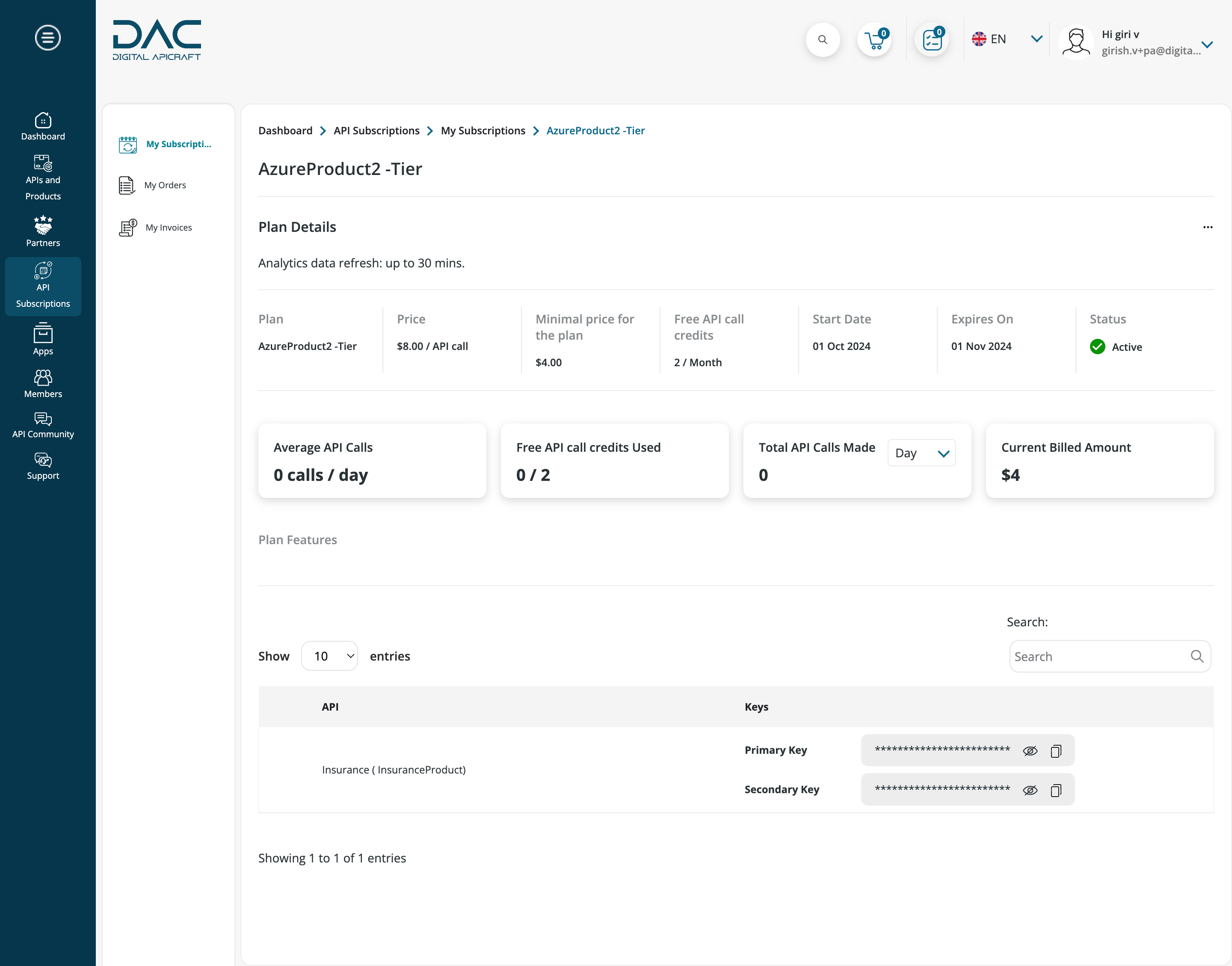Click Dashboard breadcrumb link
The image size is (1232, 966).
point(285,130)
